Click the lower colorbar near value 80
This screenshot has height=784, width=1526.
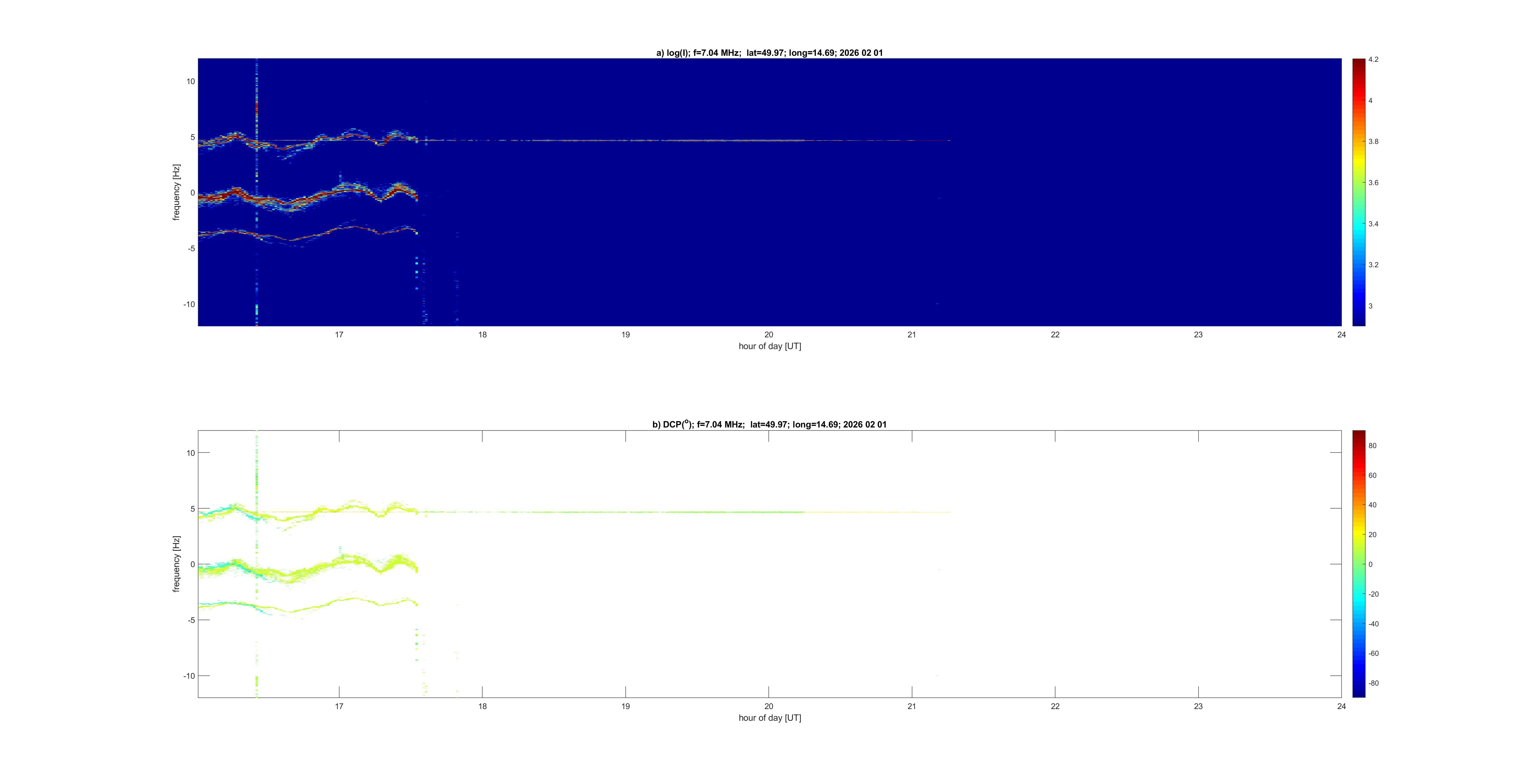pos(1358,446)
